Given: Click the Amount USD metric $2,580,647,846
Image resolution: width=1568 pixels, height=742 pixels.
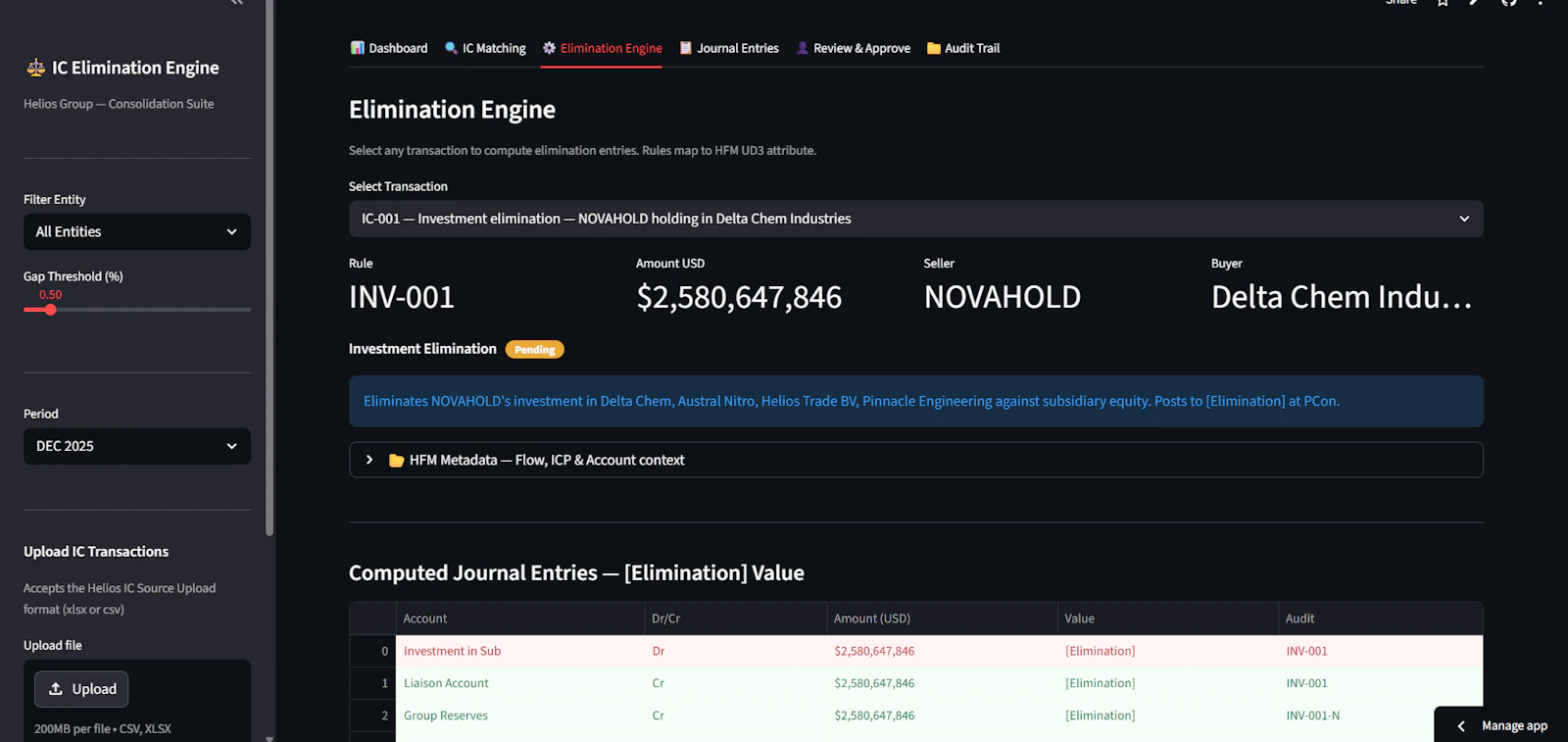Looking at the screenshot, I should point(739,297).
